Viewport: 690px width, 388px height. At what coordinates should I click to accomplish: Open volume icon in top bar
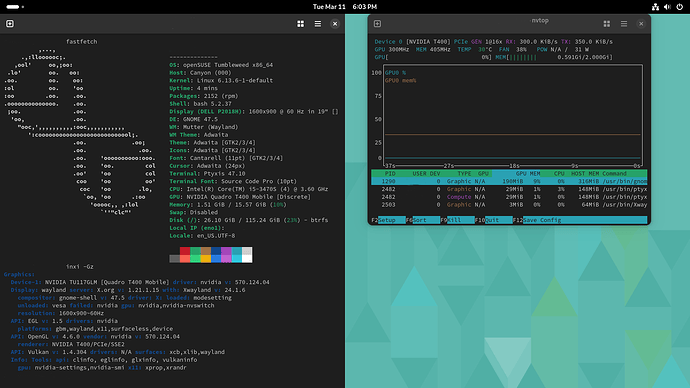[667, 7]
